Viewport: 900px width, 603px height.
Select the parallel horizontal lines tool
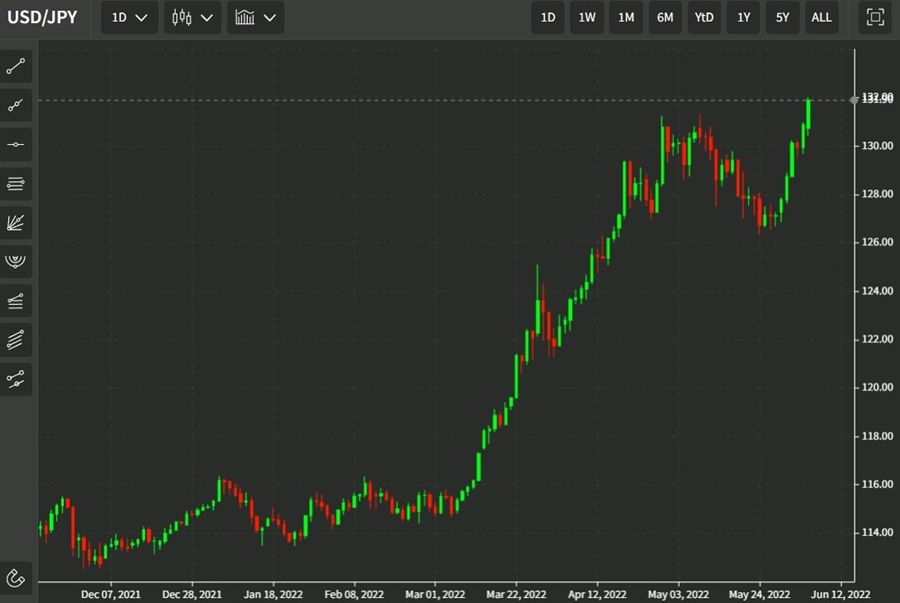tap(16, 184)
